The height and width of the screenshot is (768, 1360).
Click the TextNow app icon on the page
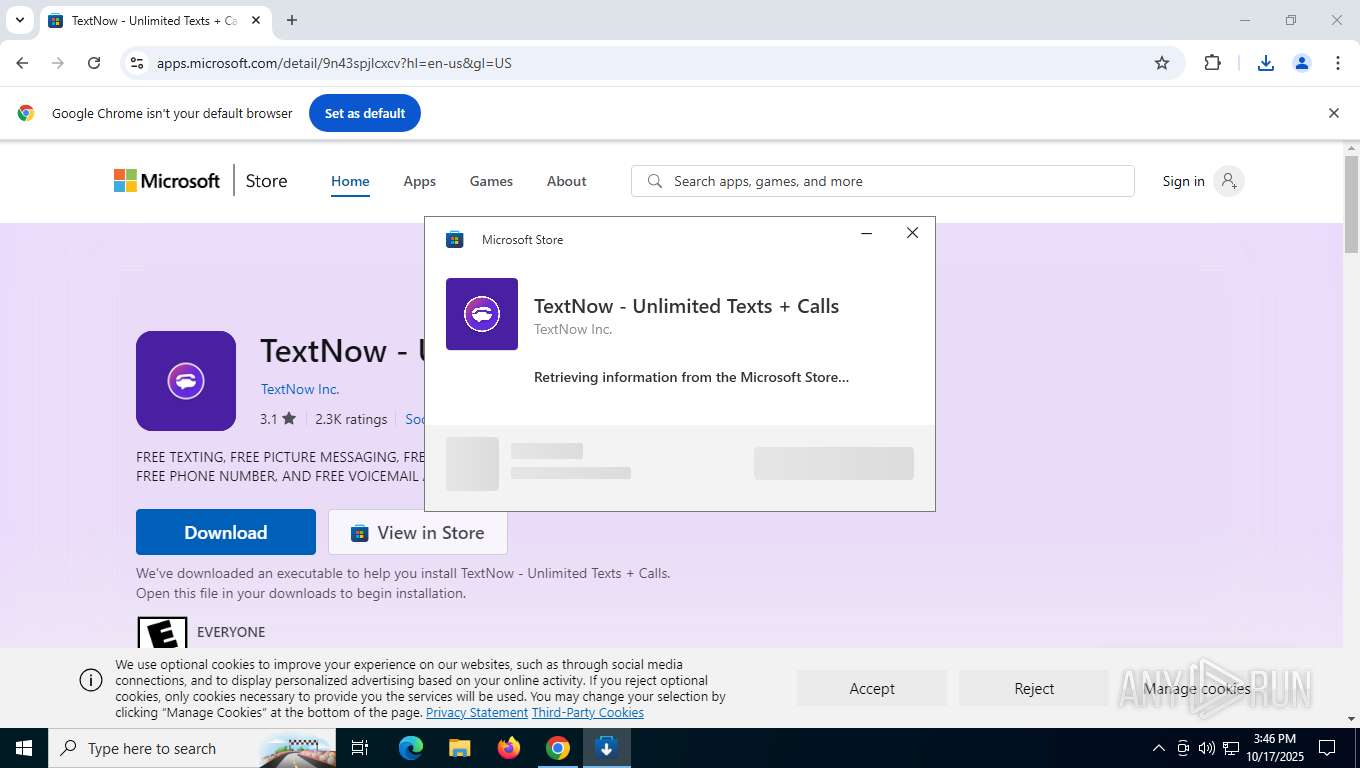click(x=186, y=381)
